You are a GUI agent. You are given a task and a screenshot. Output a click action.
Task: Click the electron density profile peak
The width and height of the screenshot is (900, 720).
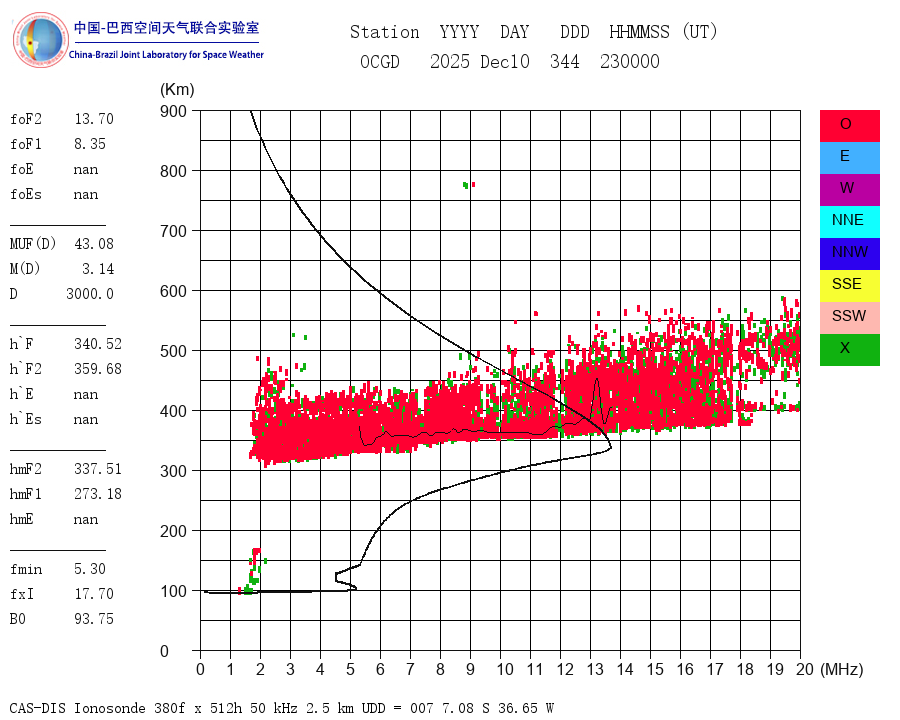click(x=611, y=447)
